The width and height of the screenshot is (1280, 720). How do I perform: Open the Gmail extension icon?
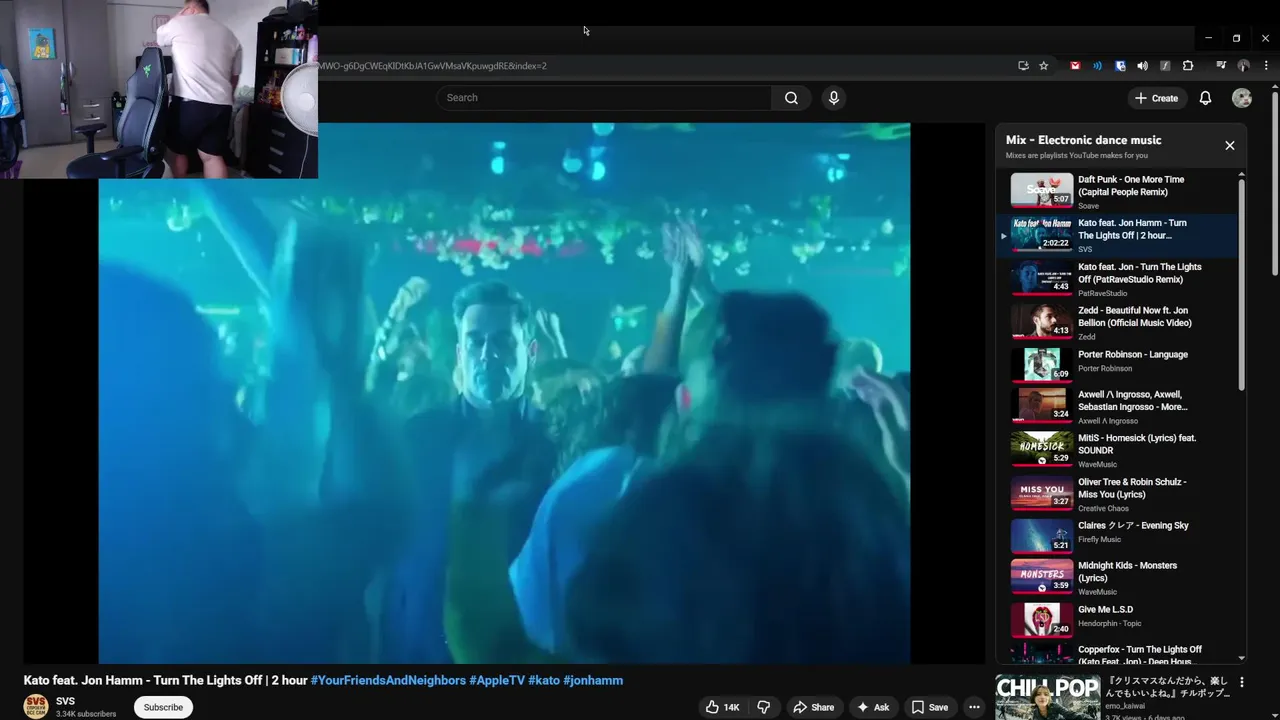point(1075,66)
